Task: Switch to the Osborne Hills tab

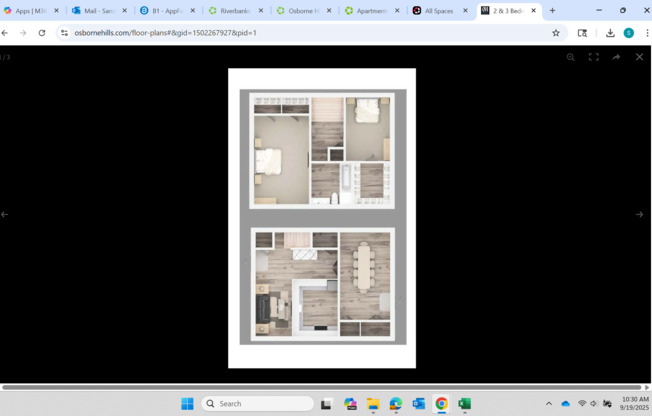Action: pos(301,11)
